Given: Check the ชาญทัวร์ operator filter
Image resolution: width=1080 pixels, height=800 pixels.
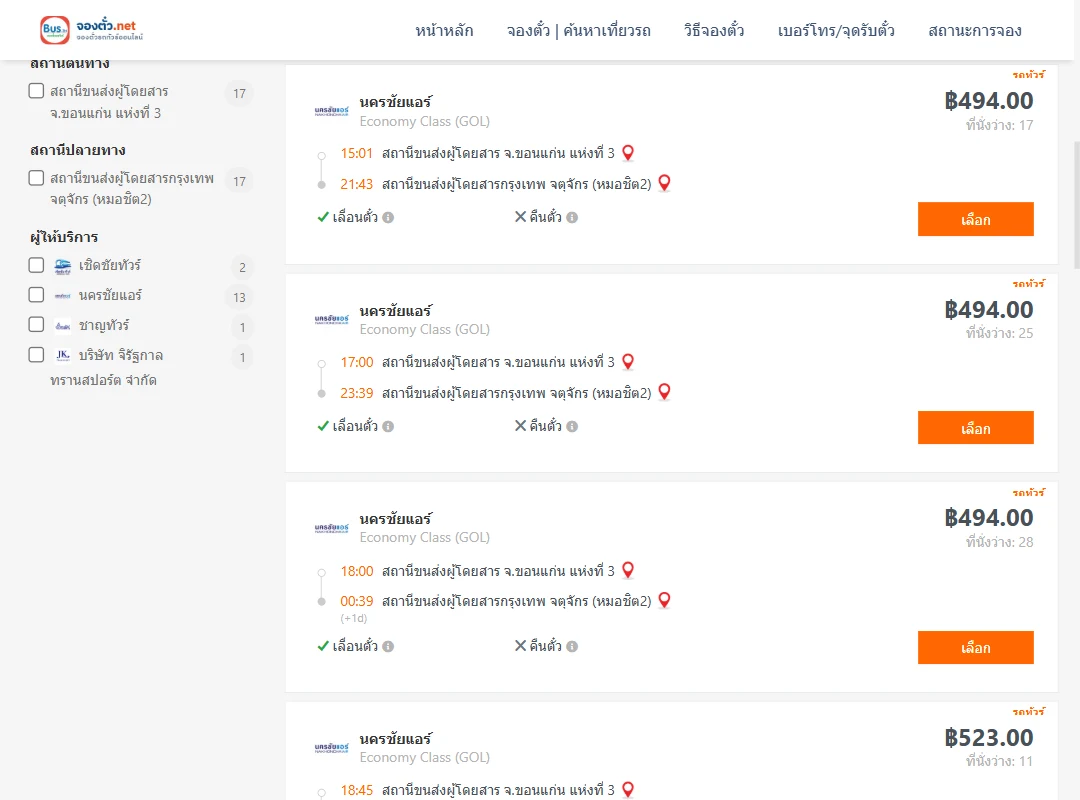Looking at the screenshot, I should pyautogui.click(x=37, y=325).
